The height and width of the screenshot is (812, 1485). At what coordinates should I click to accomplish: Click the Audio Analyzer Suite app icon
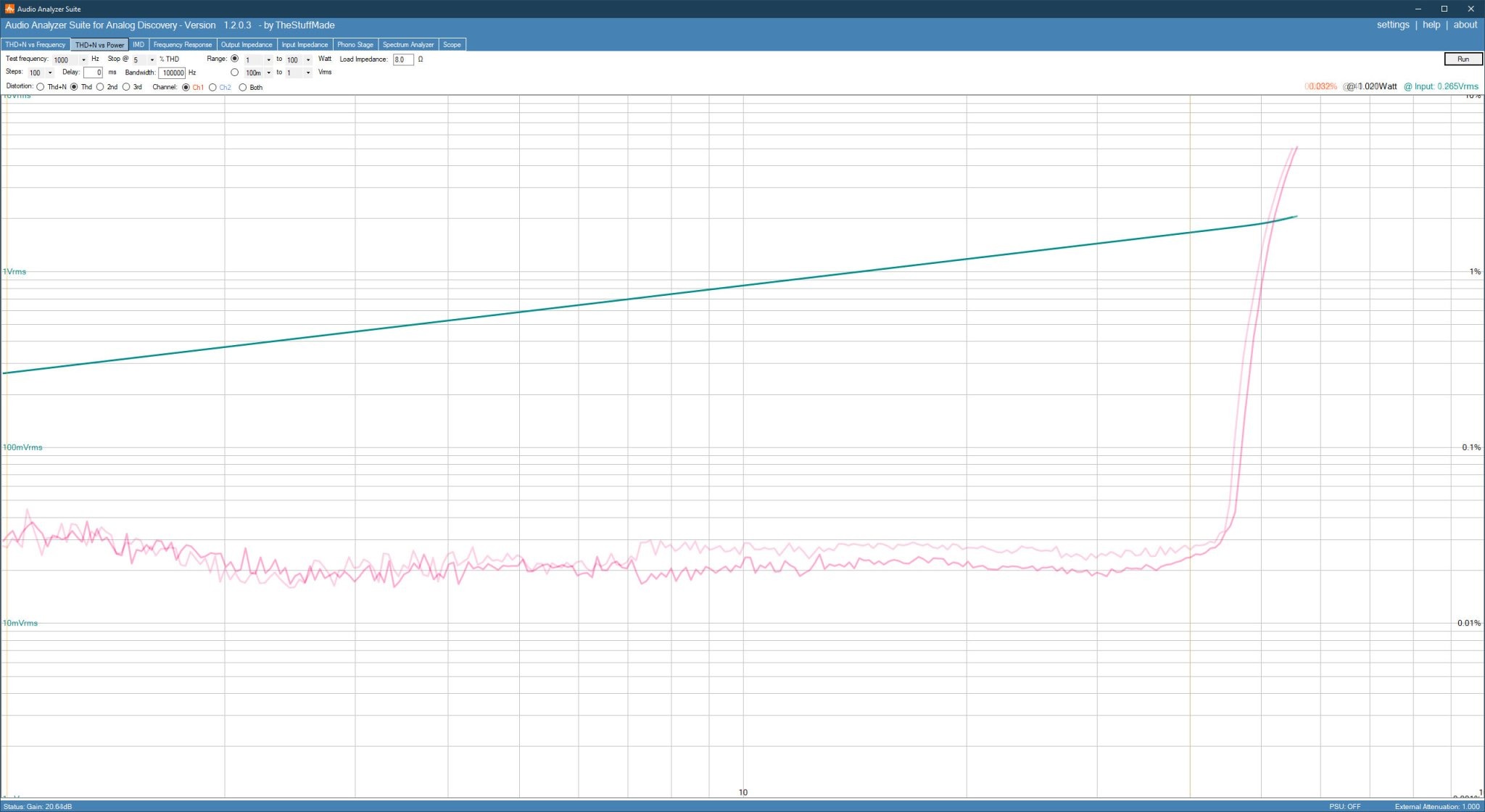[x=9, y=9]
